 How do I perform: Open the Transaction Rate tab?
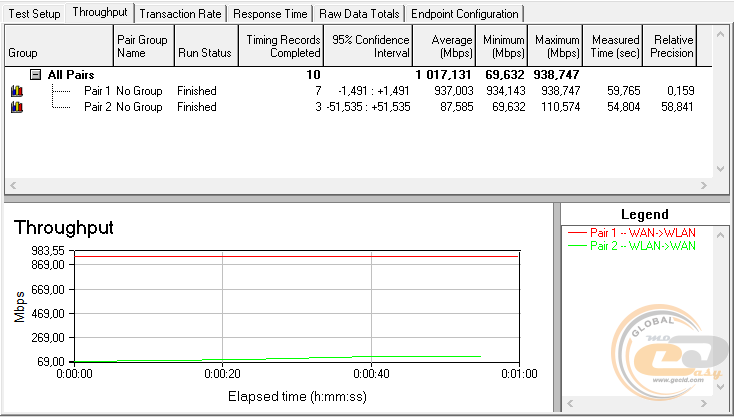(x=180, y=14)
